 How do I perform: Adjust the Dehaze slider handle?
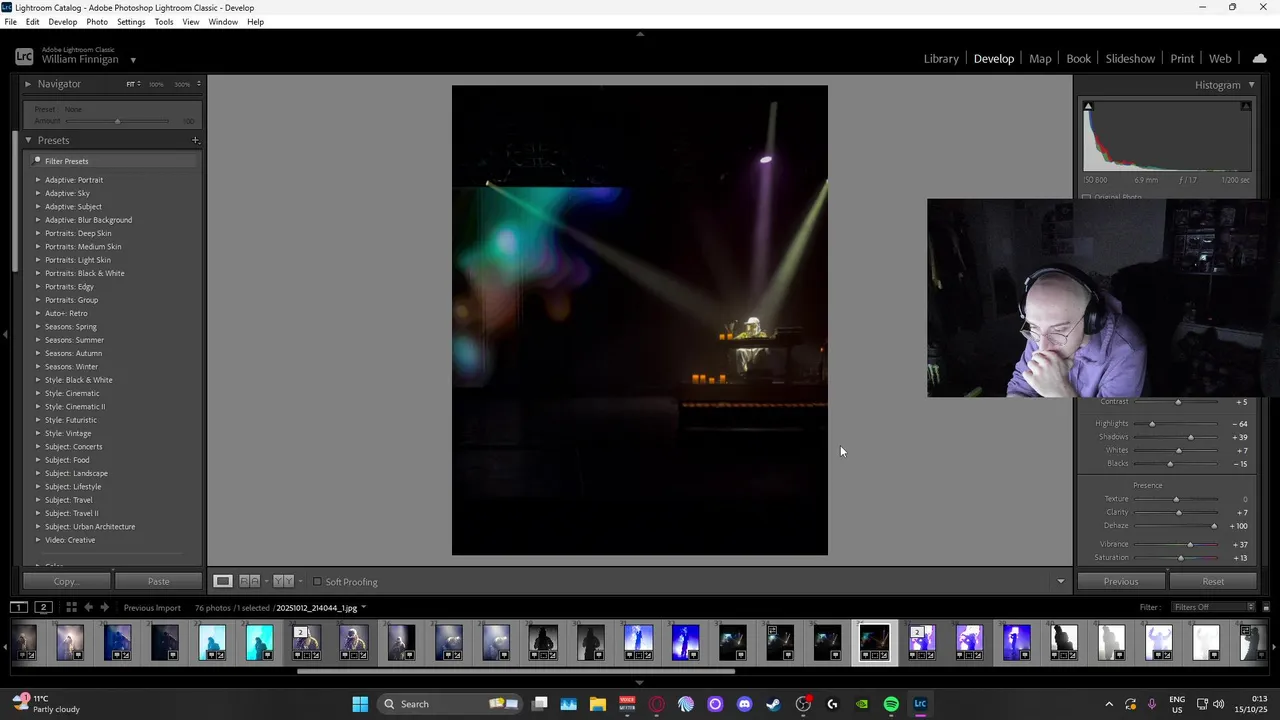[1214, 526]
